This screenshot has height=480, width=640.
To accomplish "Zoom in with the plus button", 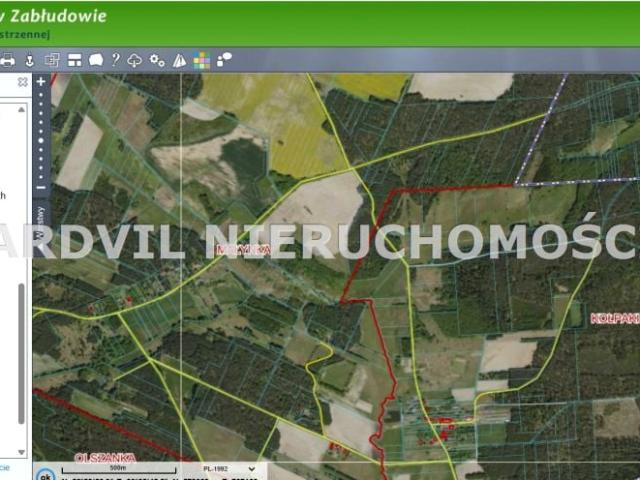I will 41,82.
